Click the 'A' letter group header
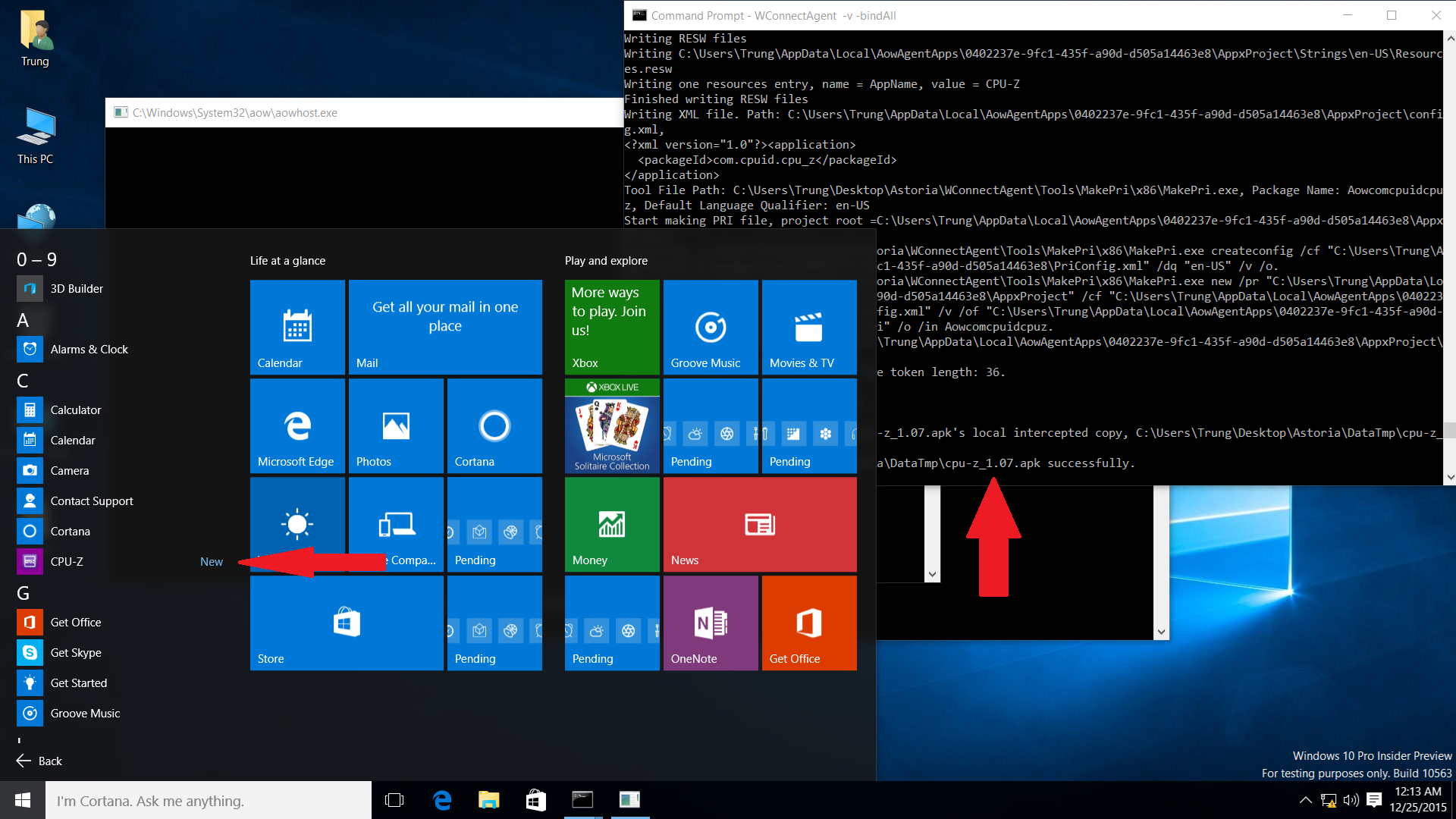1456x819 pixels. [x=23, y=320]
